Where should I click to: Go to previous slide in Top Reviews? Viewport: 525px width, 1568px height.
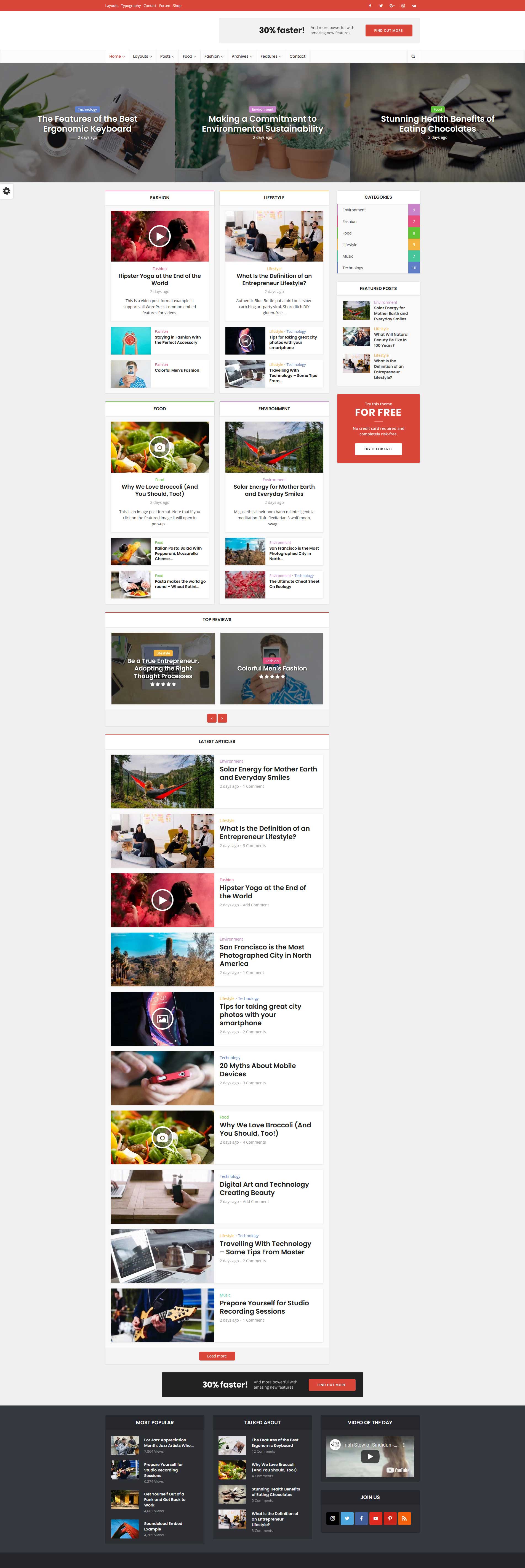[212, 718]
